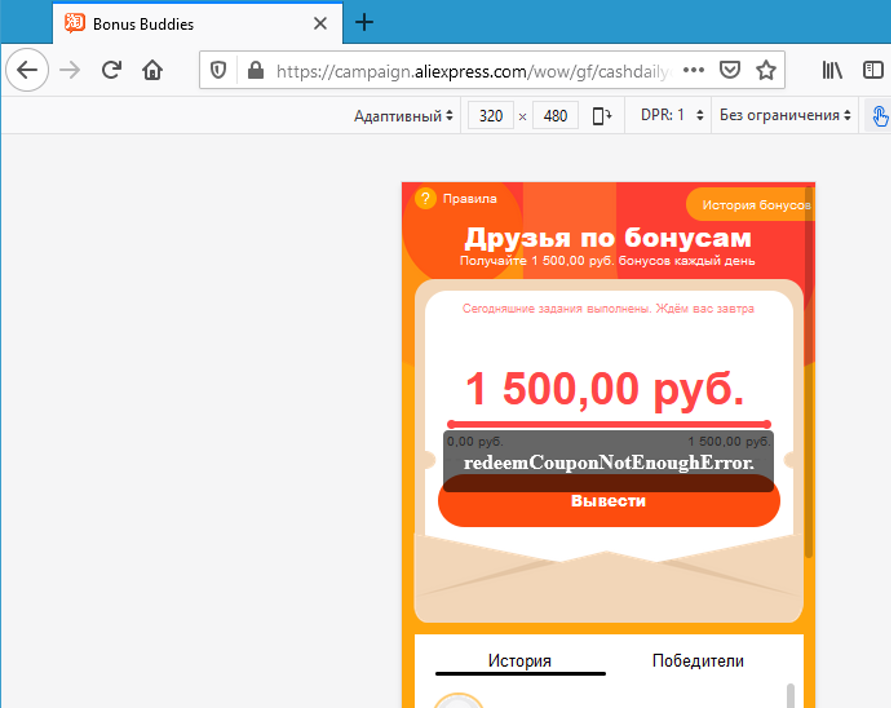
Task: Open the Без ограничения throttling dropdown
Action: (x=785, y=115)
